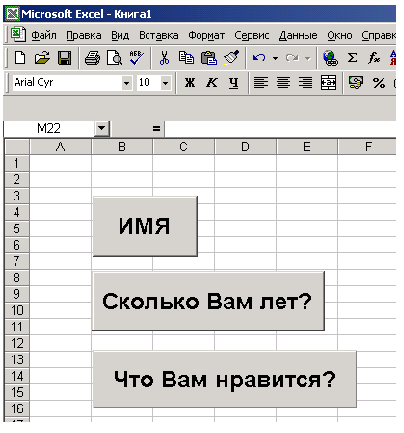Select cell A1
The width and height of the screenshot is (404, 433).
click(x=61, y=163)
